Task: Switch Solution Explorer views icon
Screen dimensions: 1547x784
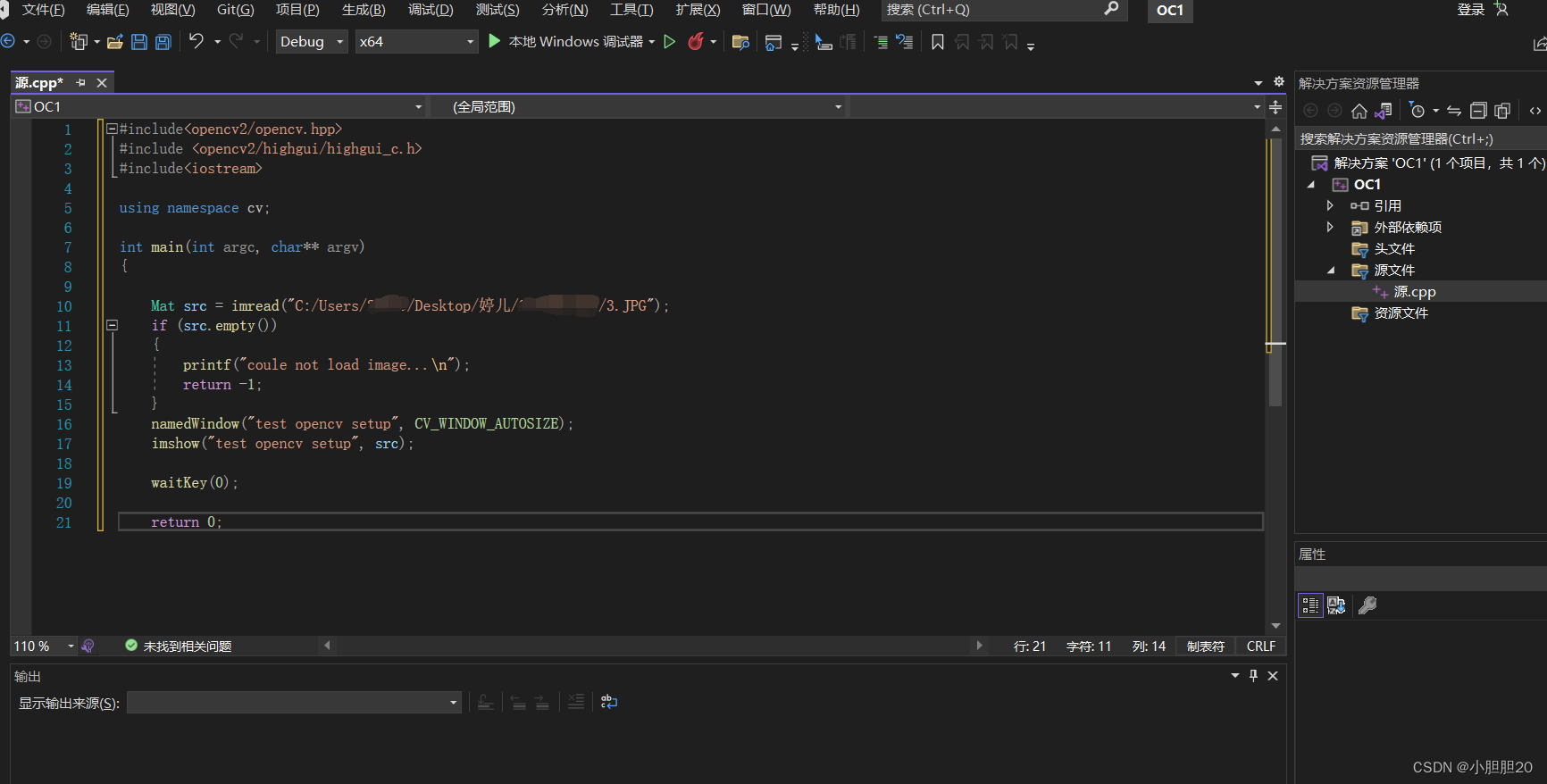Action: [x=1384, y=111]
